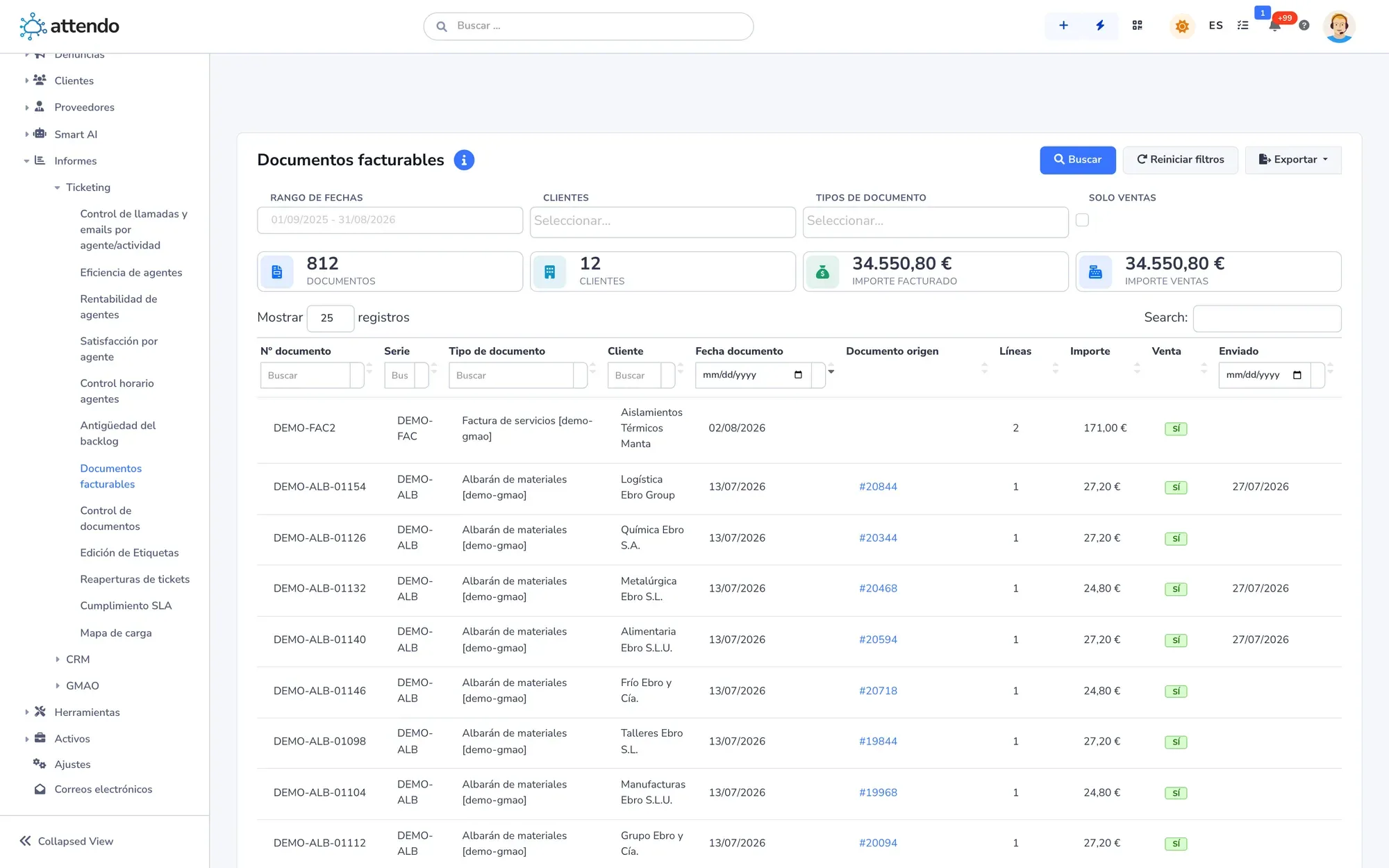This screenshot has height=868, width=1389.
Task: Open the Exportar dropdown
Action: pyautogui.click(x=1293, y=160)
